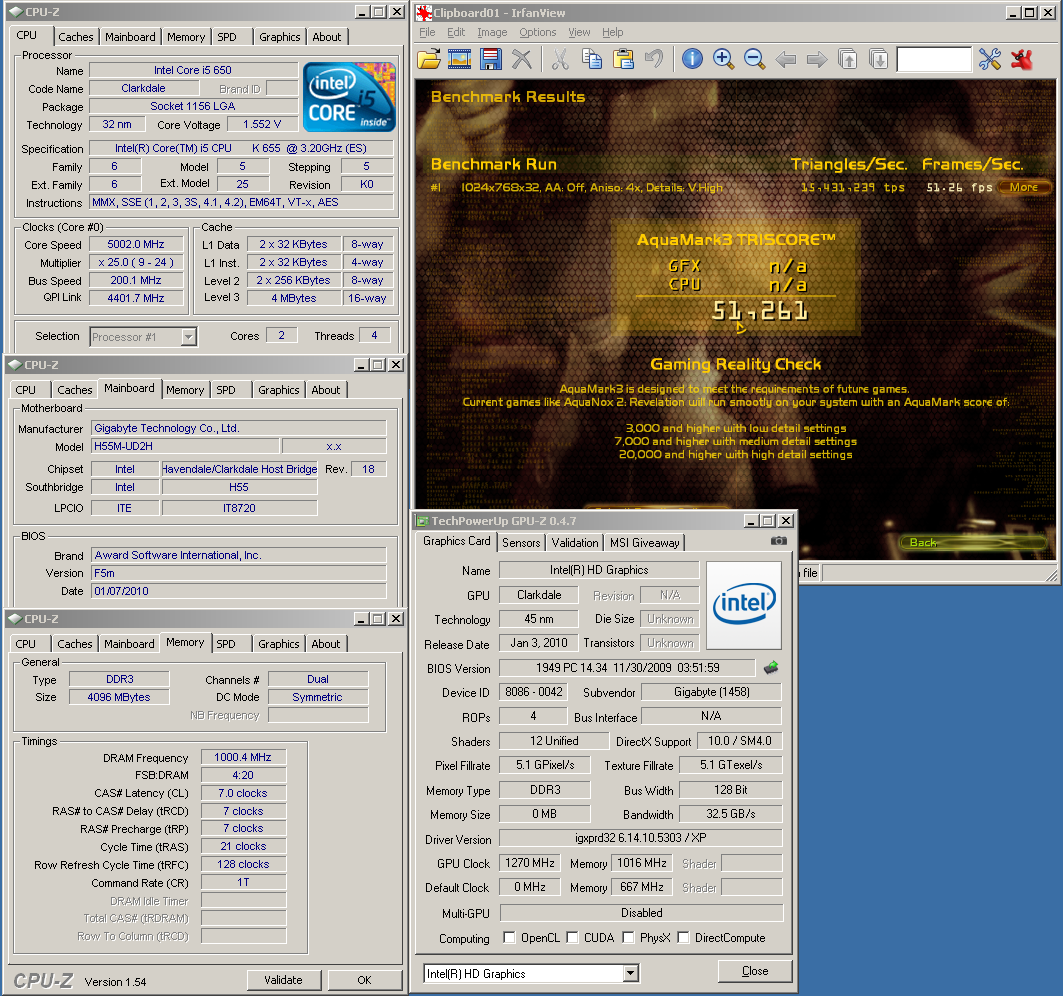Open the IrfanView slideshow icon
1063x996 pixels.
[x=460, y=59]
